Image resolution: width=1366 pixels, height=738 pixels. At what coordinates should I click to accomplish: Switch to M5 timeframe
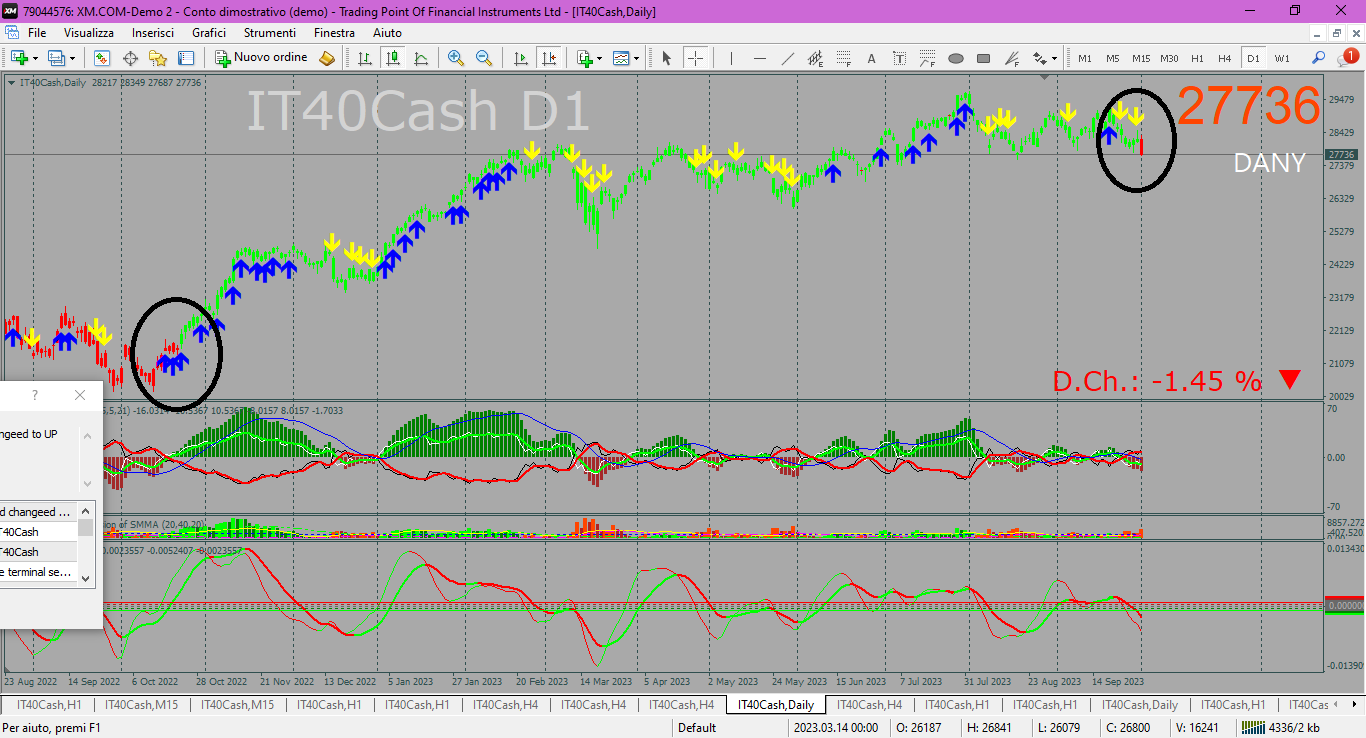(1112, 58)
